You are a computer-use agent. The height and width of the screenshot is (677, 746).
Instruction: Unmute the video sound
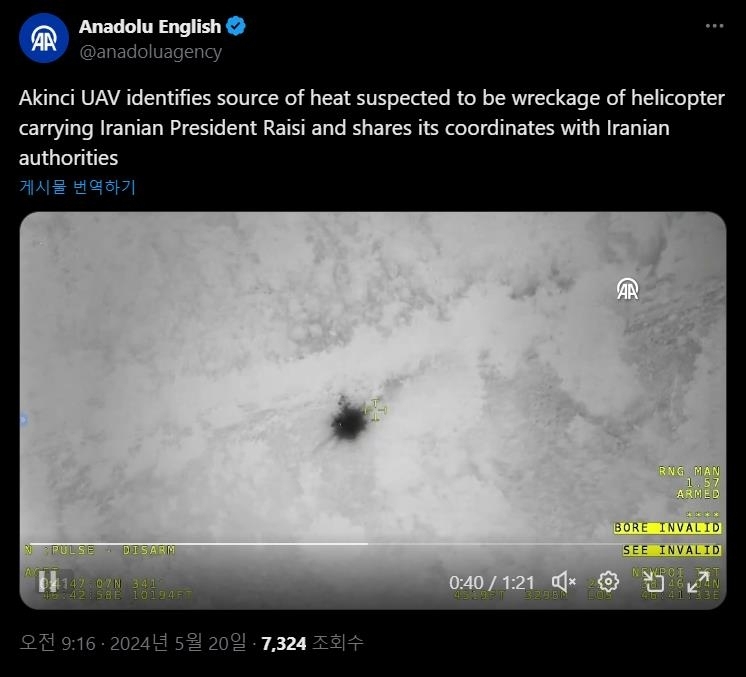point(563,581)
